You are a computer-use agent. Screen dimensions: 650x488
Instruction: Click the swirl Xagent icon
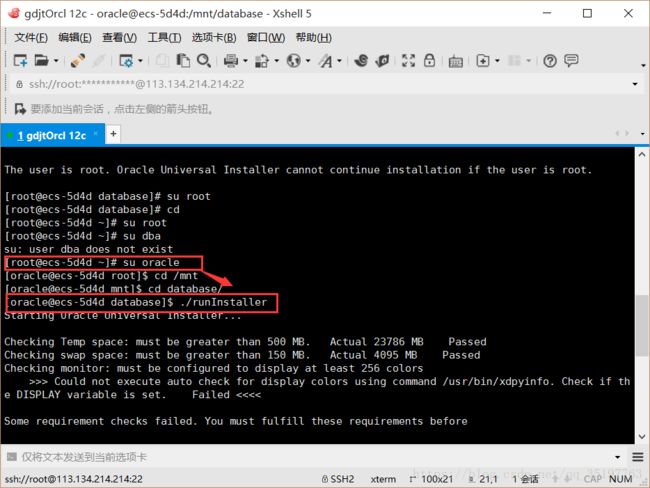pos(361,61)
